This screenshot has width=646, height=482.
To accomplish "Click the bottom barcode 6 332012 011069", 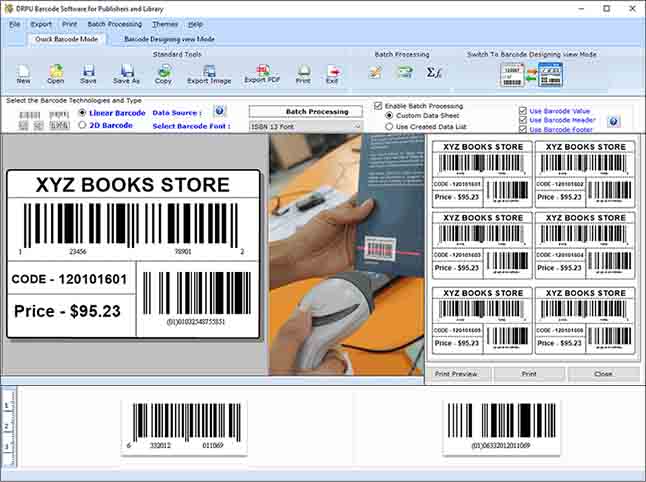I will (x=184, y=427).
